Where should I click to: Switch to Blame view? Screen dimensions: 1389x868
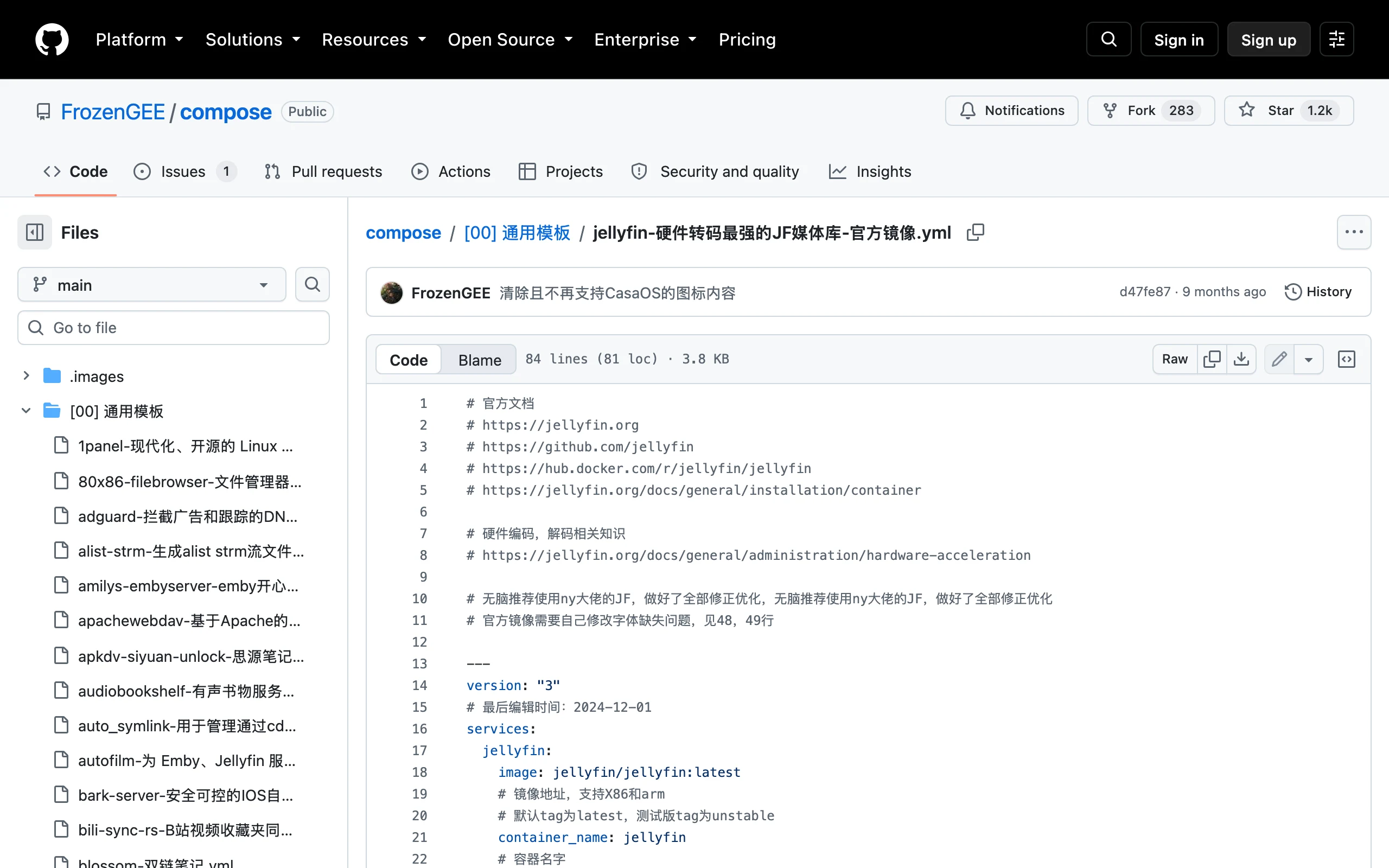[479, 360]
